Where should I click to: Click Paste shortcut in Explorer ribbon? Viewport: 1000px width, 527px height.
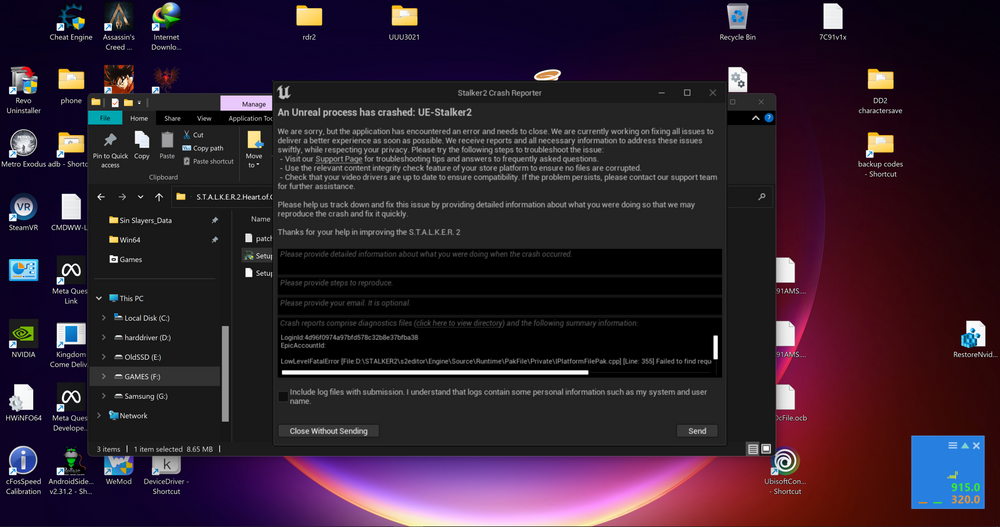209,161
